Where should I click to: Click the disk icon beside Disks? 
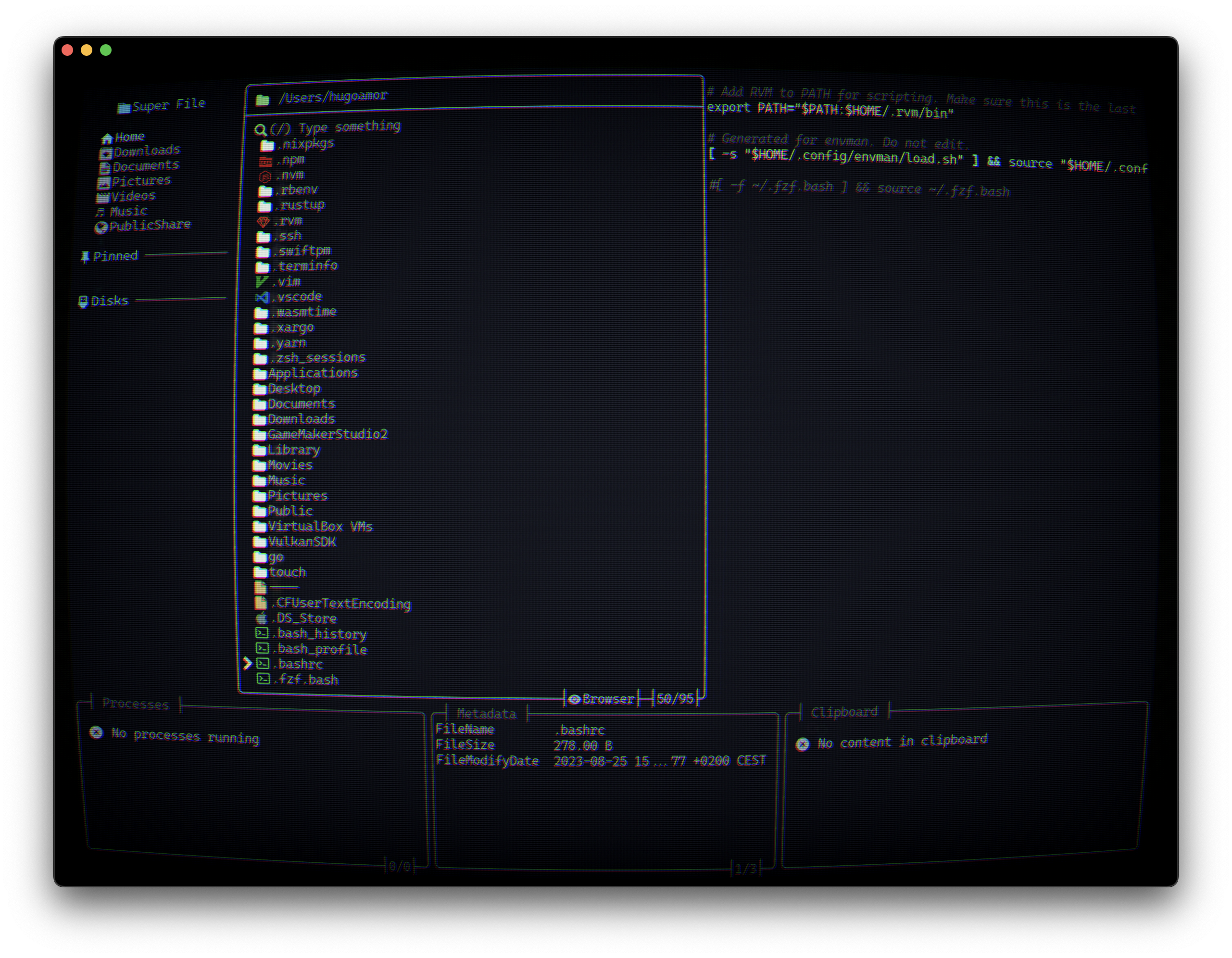click(x=82, y=302)
